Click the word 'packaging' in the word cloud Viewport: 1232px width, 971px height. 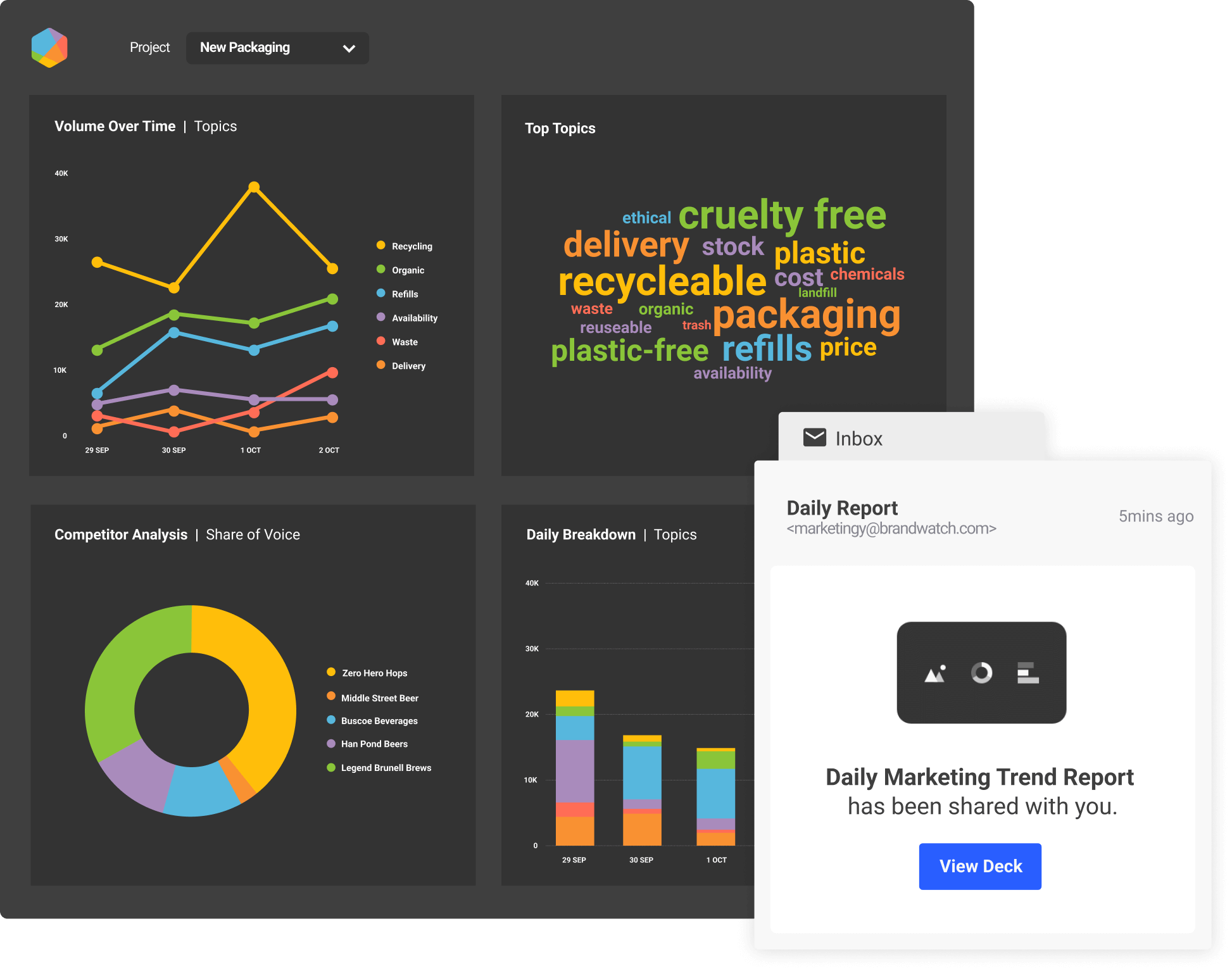pyautogui.click(x=806, y=316)
